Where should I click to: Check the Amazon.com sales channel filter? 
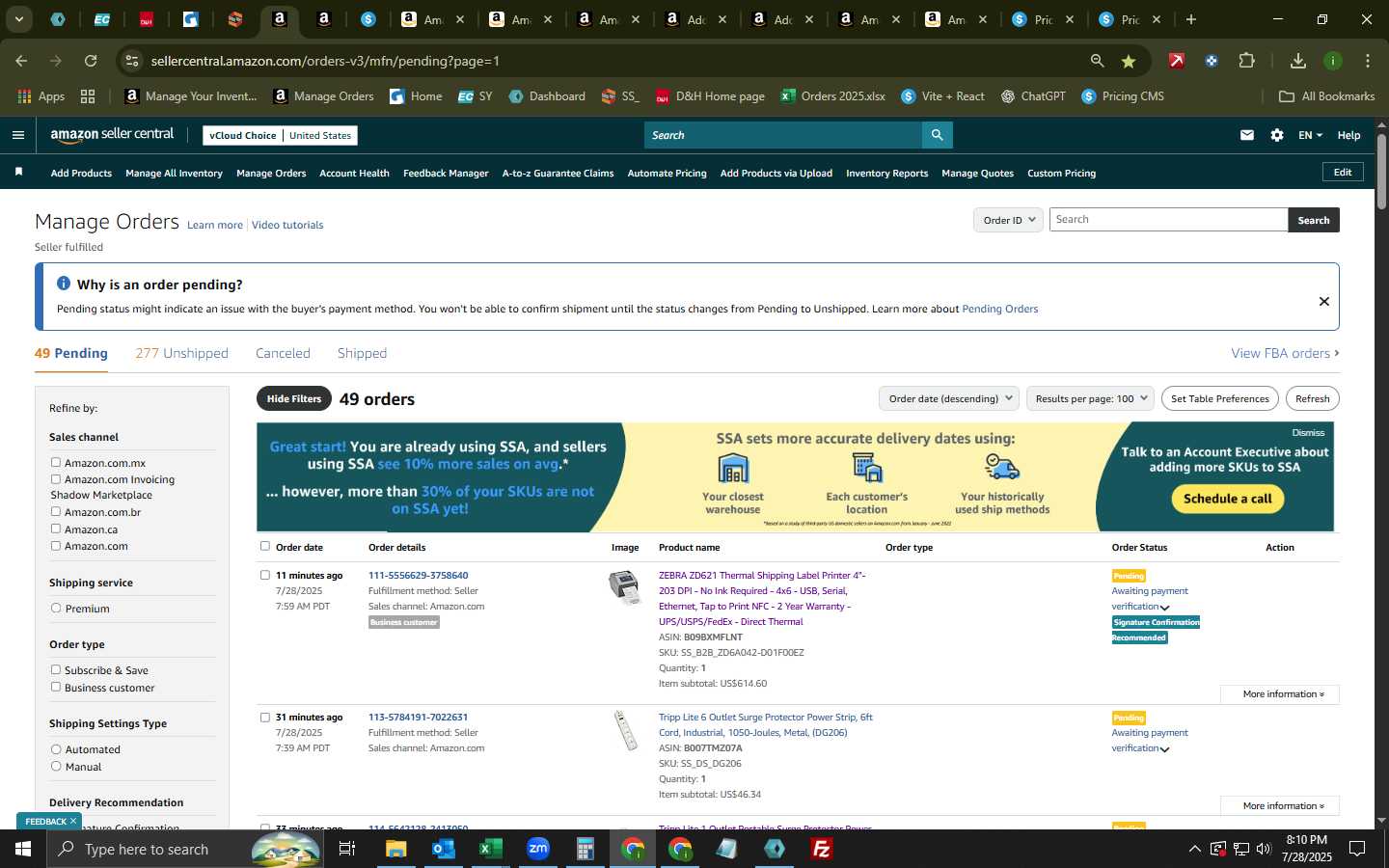56,545
